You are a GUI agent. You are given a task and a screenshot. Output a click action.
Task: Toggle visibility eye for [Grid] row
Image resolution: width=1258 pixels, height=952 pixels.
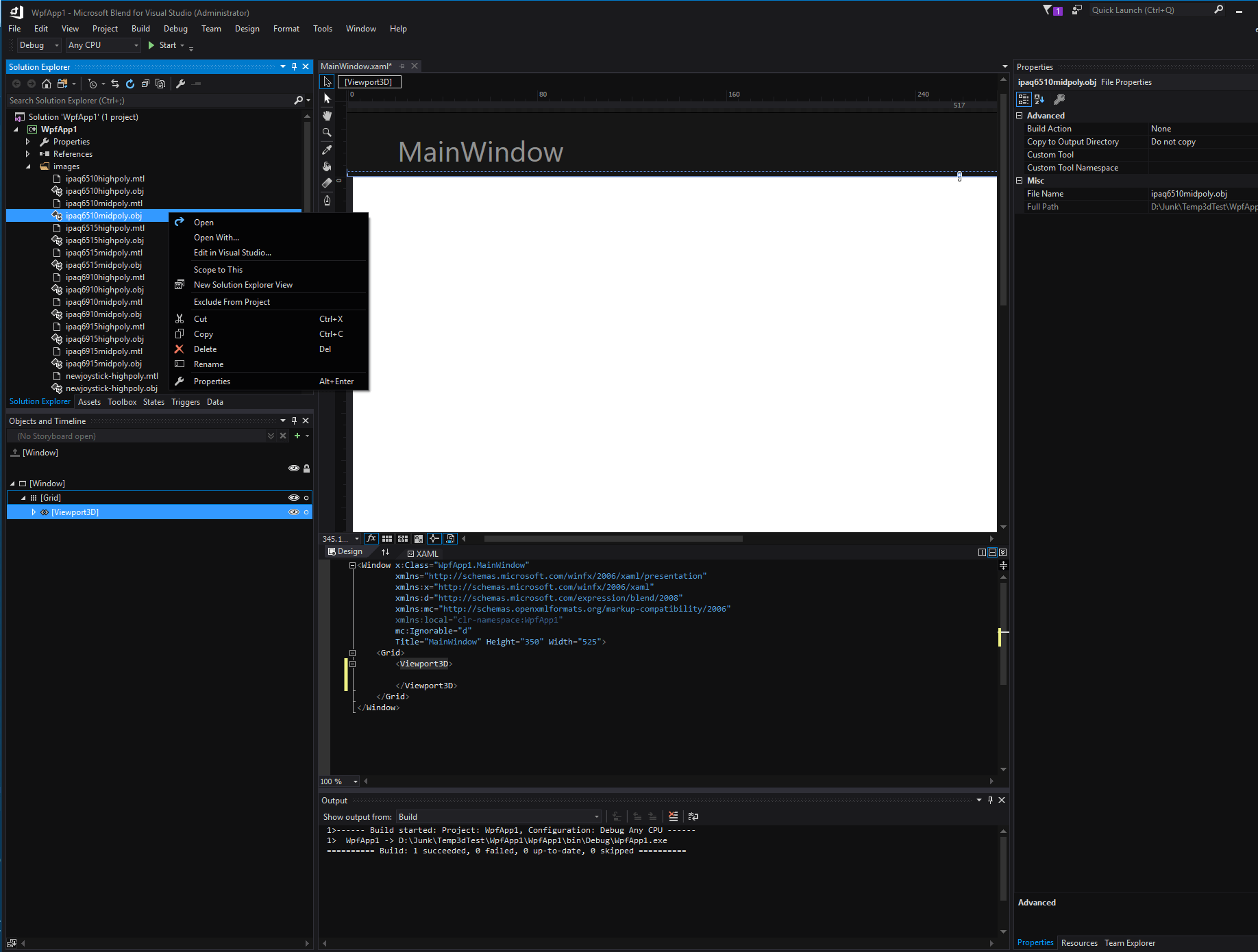point(294,498)
